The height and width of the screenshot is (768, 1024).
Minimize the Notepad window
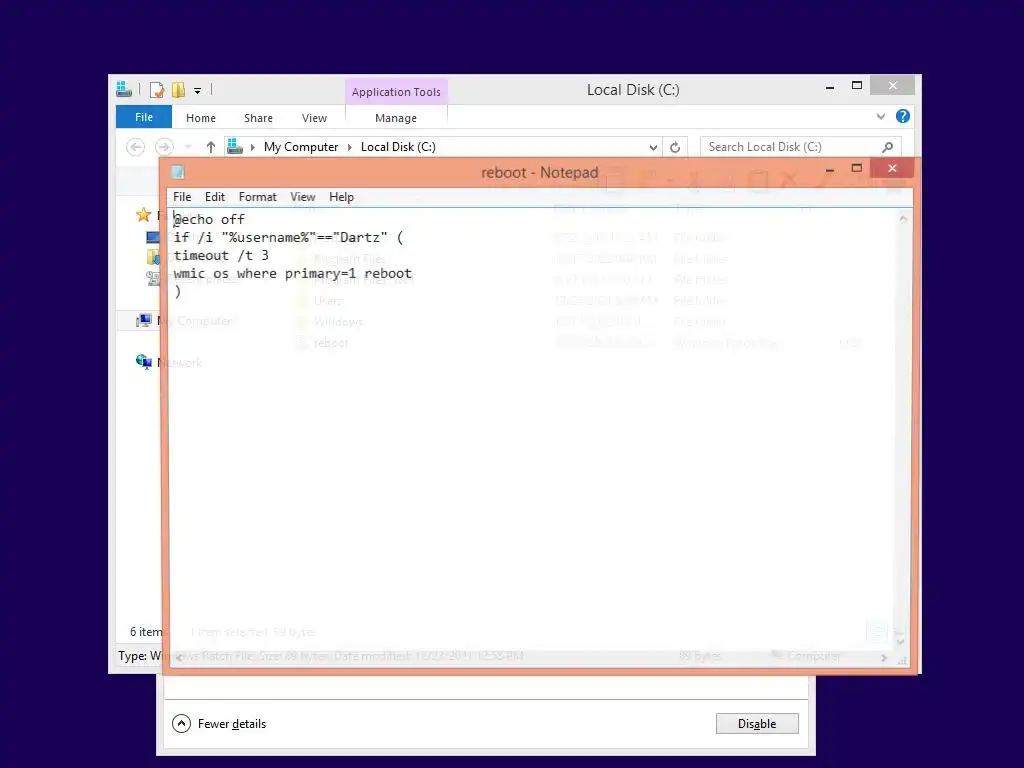click(829, 169)
